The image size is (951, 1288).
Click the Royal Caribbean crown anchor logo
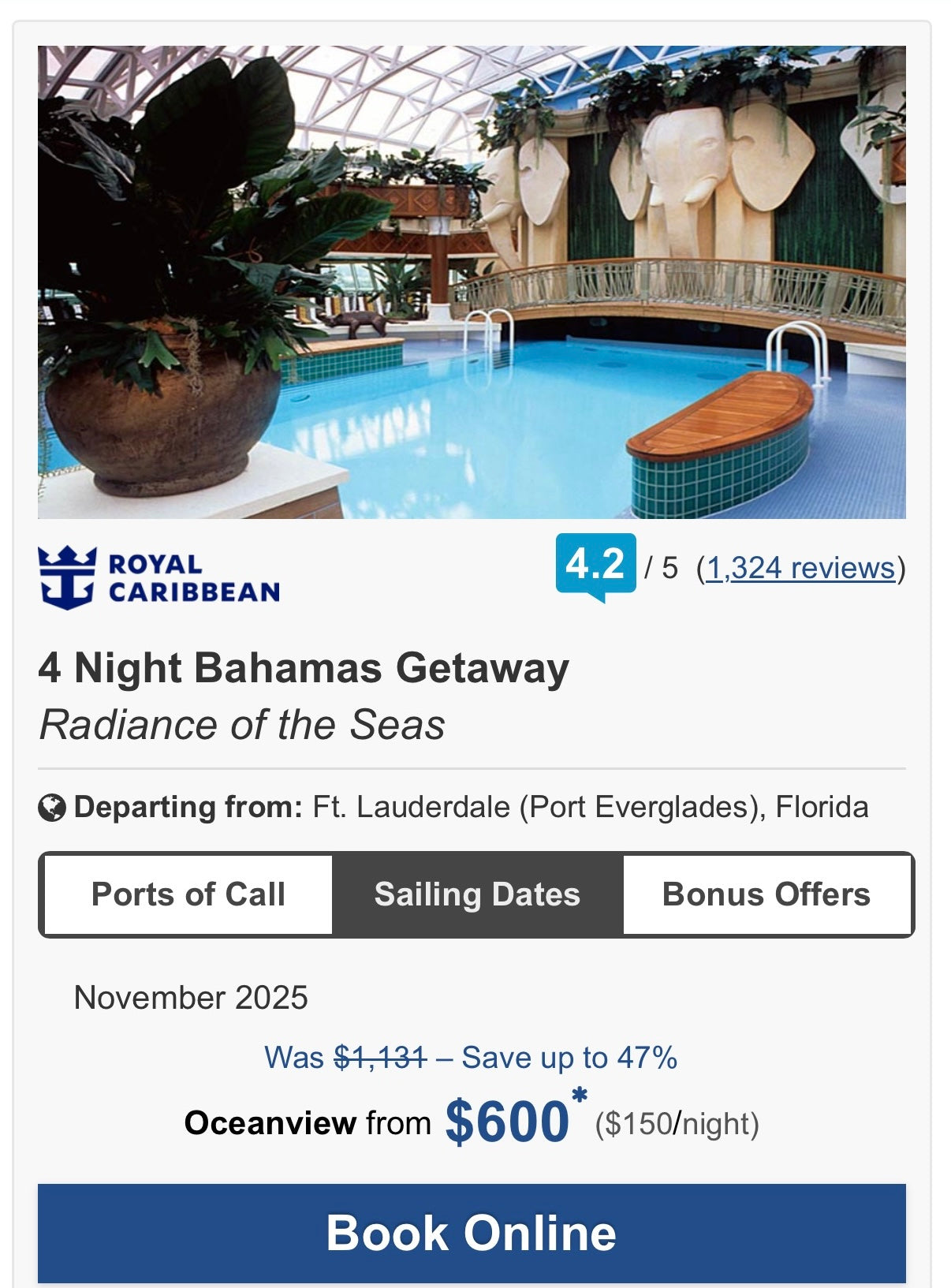click(x=67, y=577)
